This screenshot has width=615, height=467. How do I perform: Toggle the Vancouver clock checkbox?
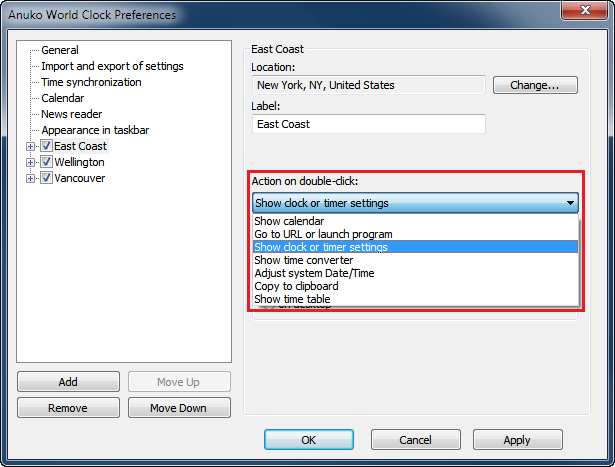[x=46, y=178]
